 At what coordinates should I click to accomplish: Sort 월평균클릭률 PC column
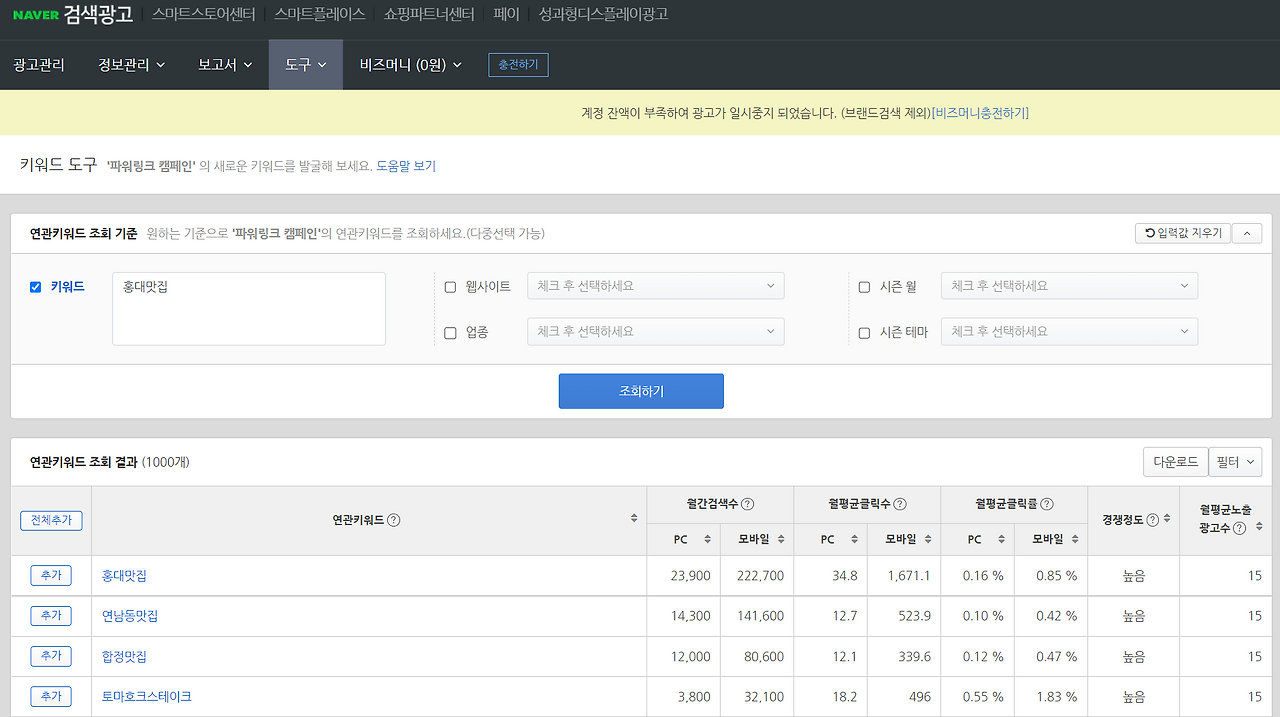(x=1001, y=540)
